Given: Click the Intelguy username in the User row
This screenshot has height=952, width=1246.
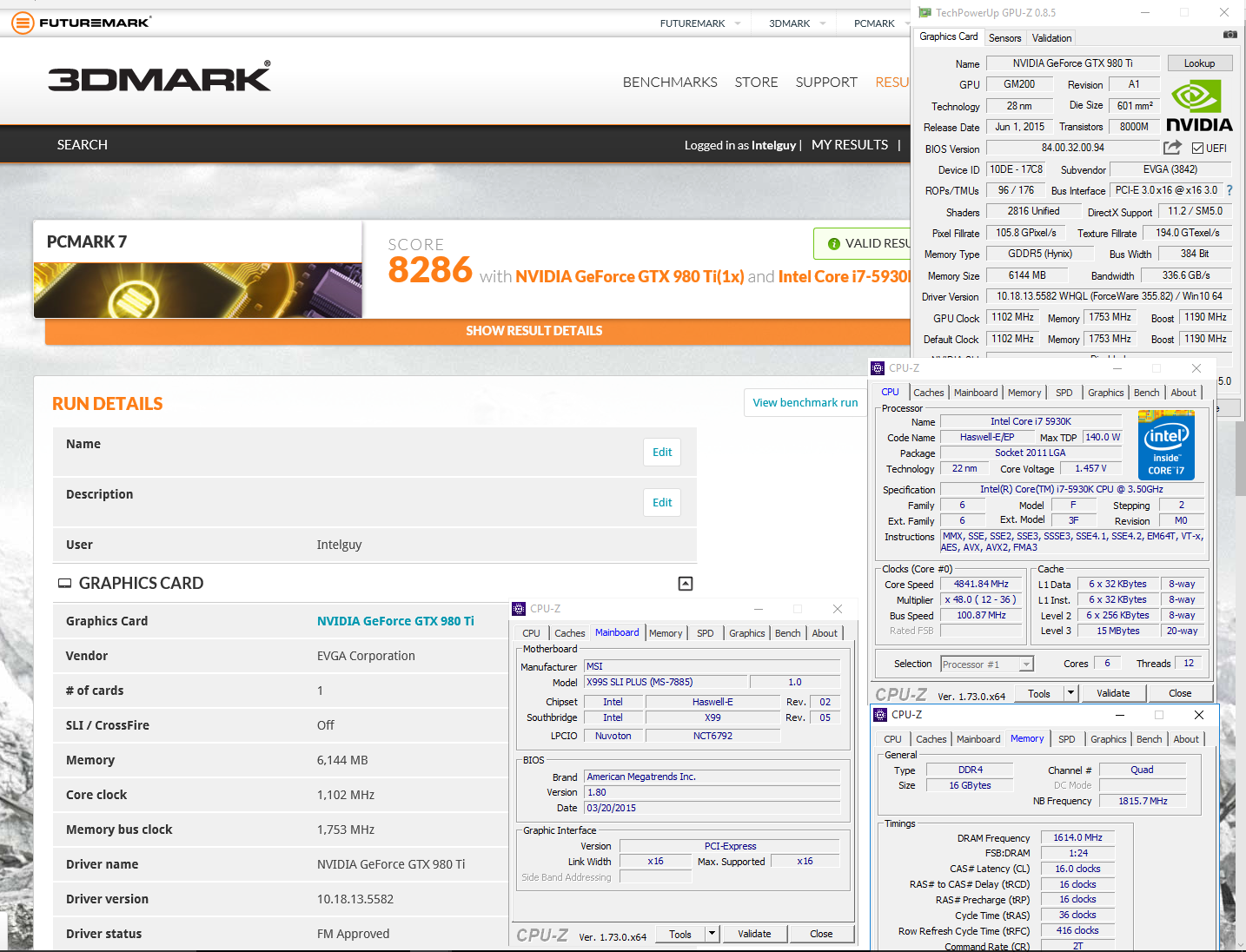Looking at the screenshot, I should [339, 545].
